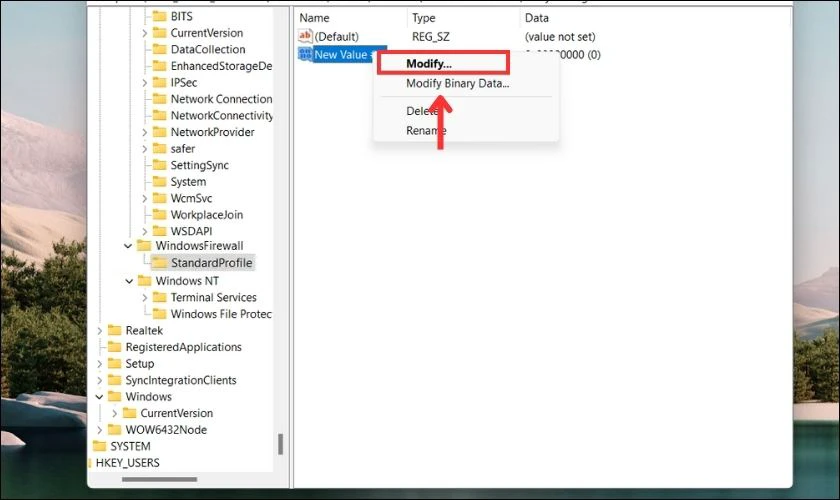840x500 pixels.
Task: Choose Modify Binary Data... option
Action: tap(458, 84)
